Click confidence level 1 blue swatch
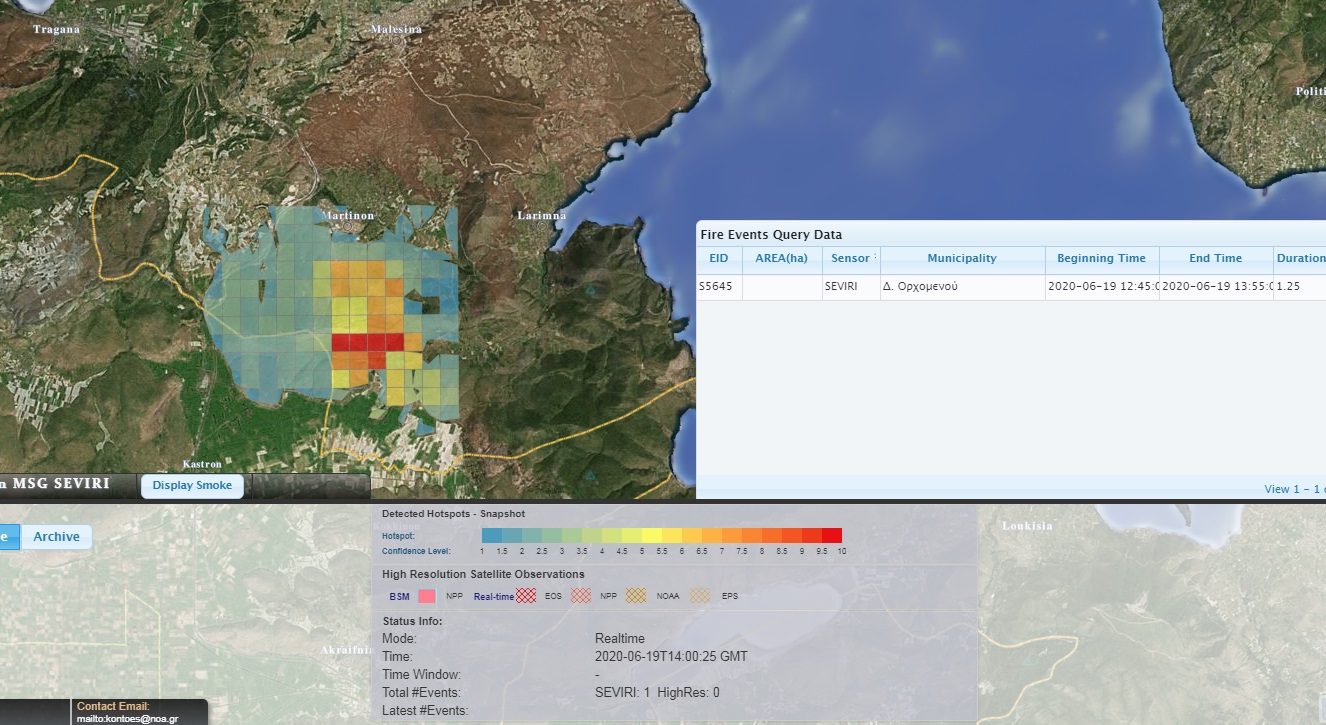 pos(492,535)
